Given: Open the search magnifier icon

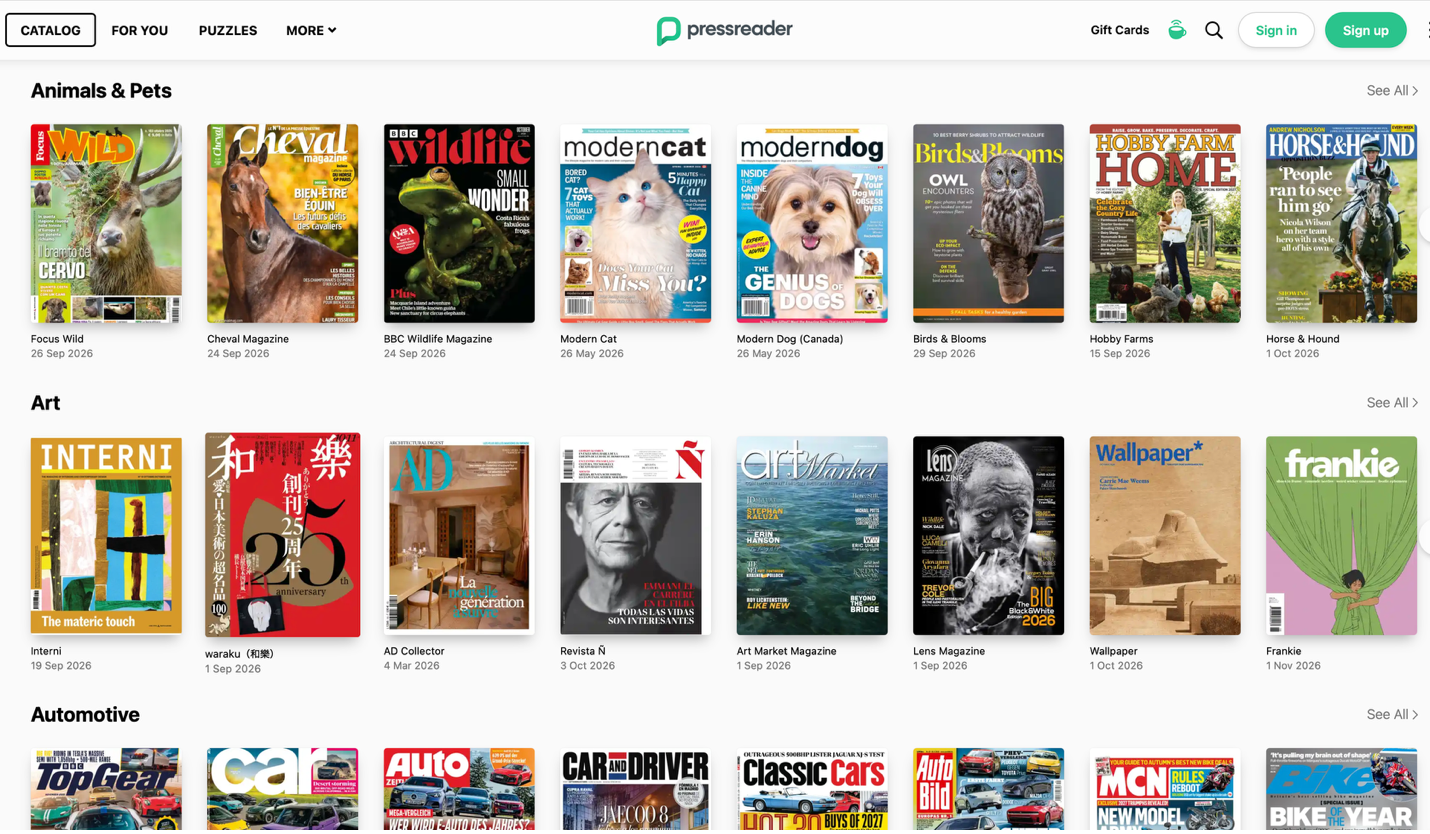Looking at the screenshot, I should (x=1213, y=30).
